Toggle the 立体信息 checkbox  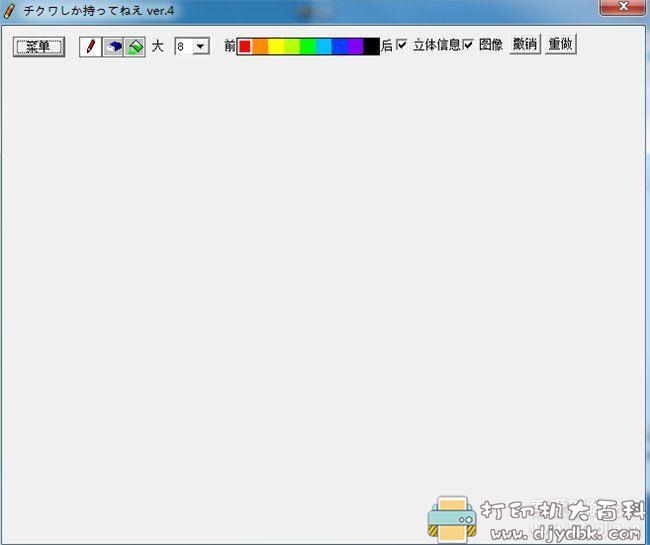(401, 44)
